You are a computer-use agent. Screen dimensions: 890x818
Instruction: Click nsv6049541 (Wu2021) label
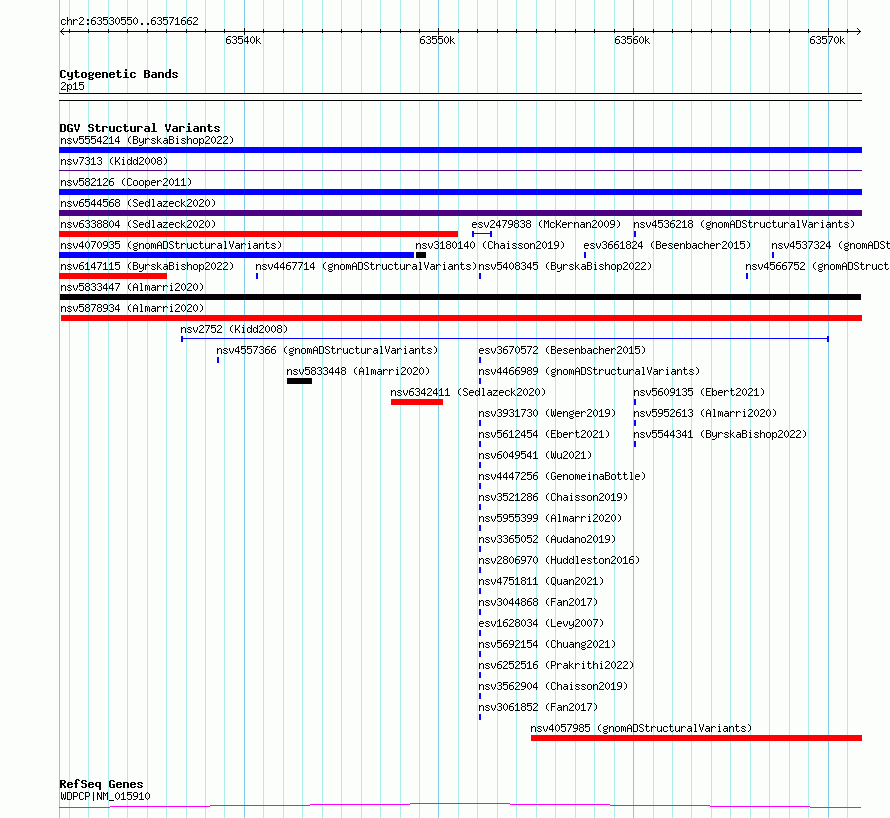point(535,455)
